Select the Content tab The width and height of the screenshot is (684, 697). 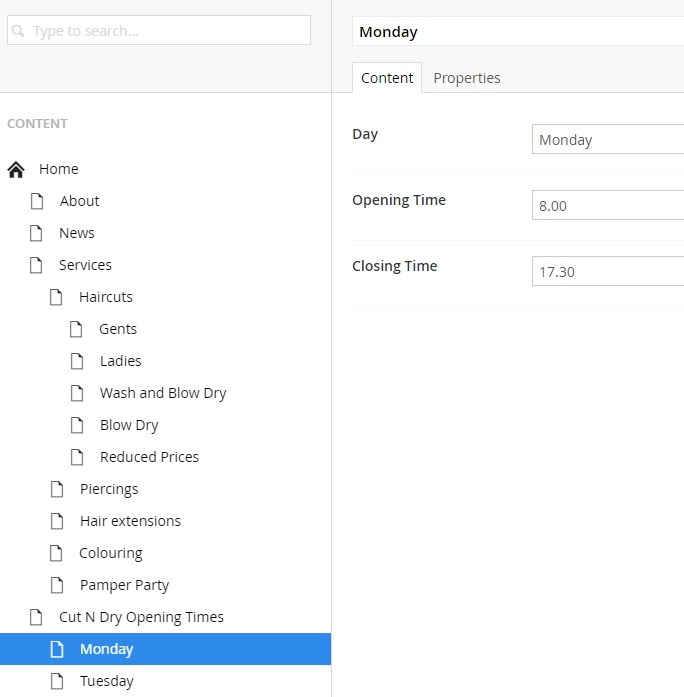[387, 78]
